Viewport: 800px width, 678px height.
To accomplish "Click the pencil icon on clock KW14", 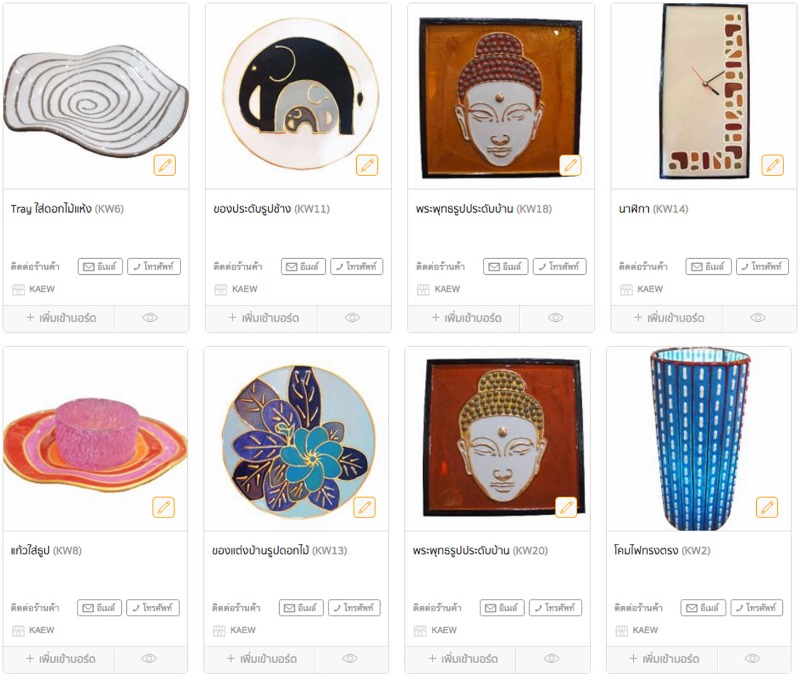I will click(772, 165).
